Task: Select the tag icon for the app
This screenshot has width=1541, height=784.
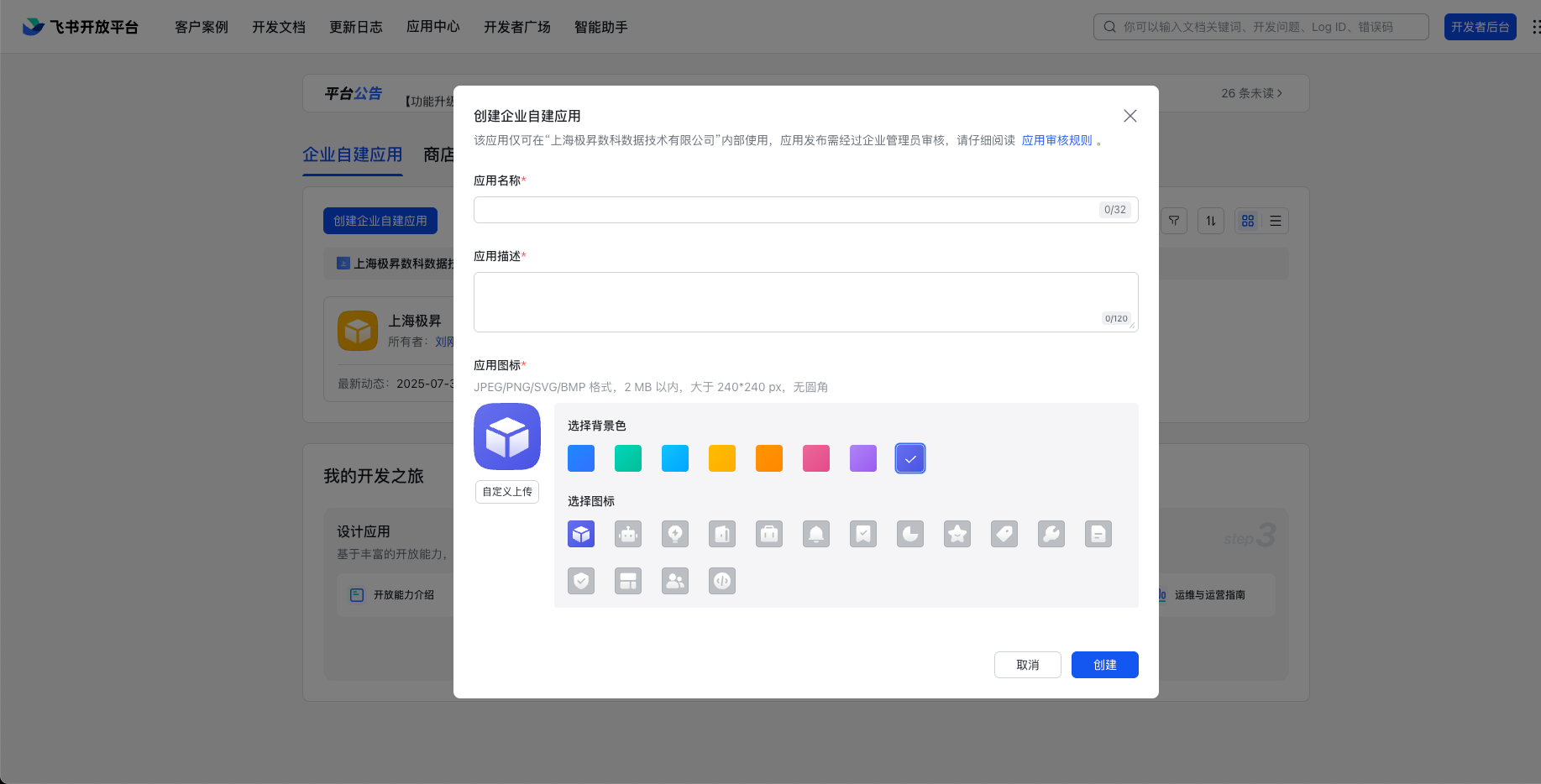Action: tap(1004, 534)
